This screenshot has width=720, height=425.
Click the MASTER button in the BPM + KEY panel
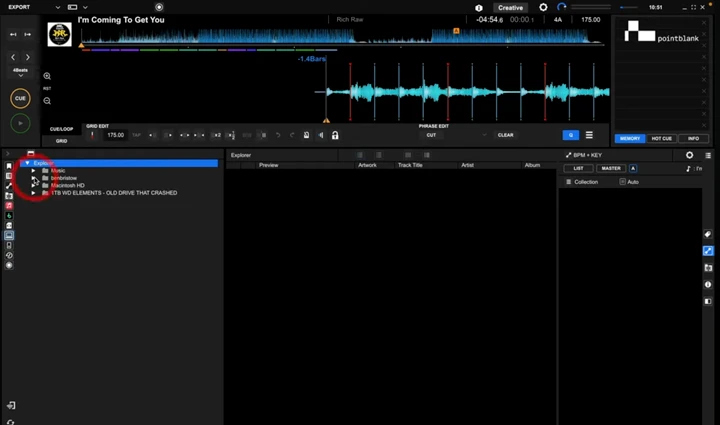tap(609, 168)
